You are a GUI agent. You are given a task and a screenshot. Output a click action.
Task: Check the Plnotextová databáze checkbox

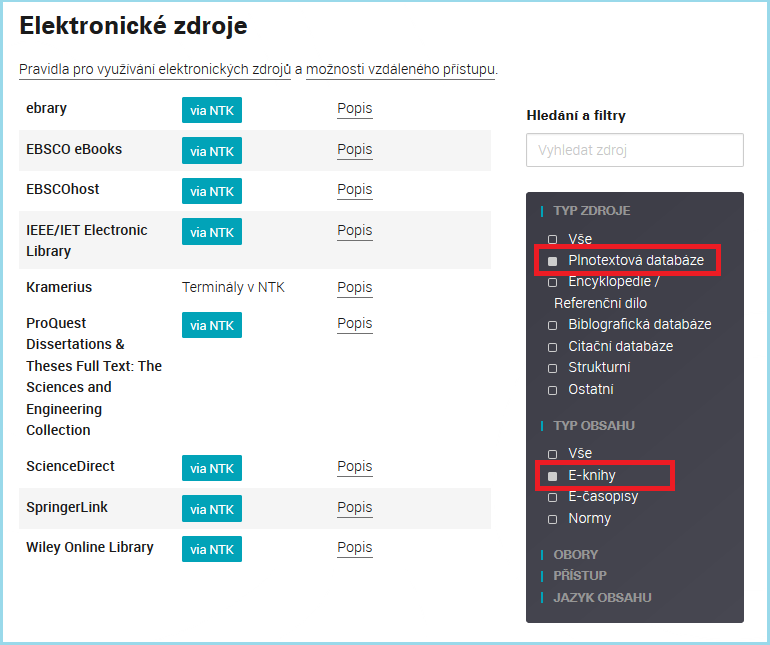[x=552, y=261]
